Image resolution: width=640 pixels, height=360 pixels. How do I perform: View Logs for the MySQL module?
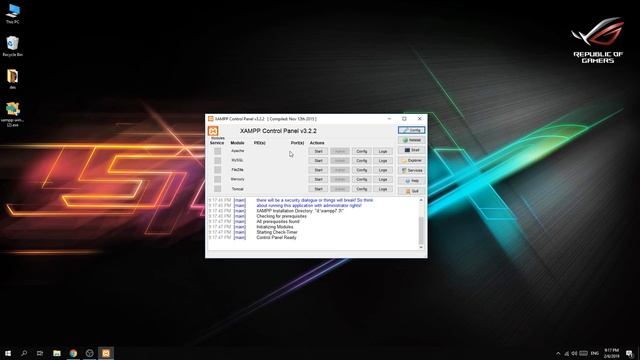tap(383, 161)
